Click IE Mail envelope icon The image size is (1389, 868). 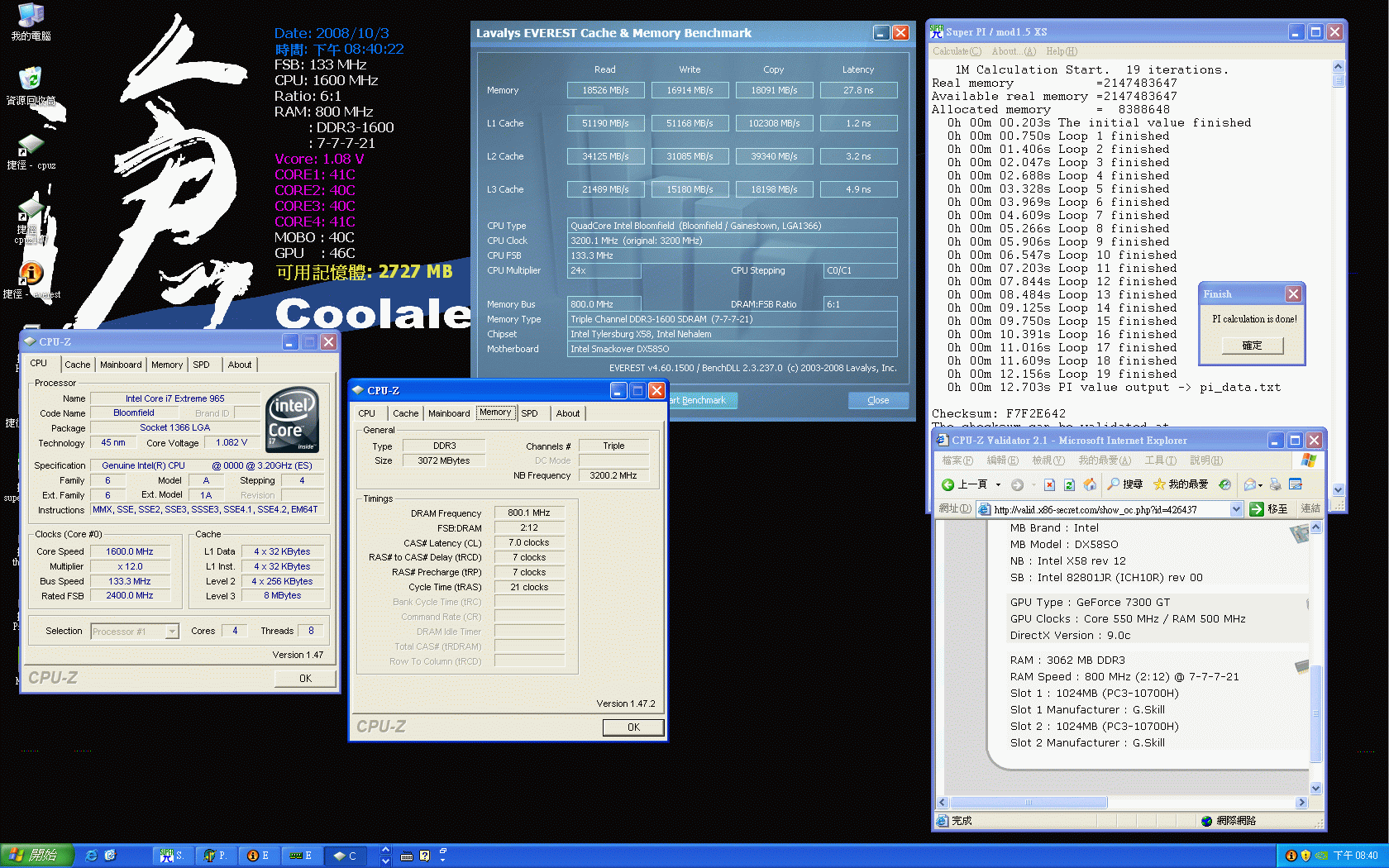tap(1249, 484)
